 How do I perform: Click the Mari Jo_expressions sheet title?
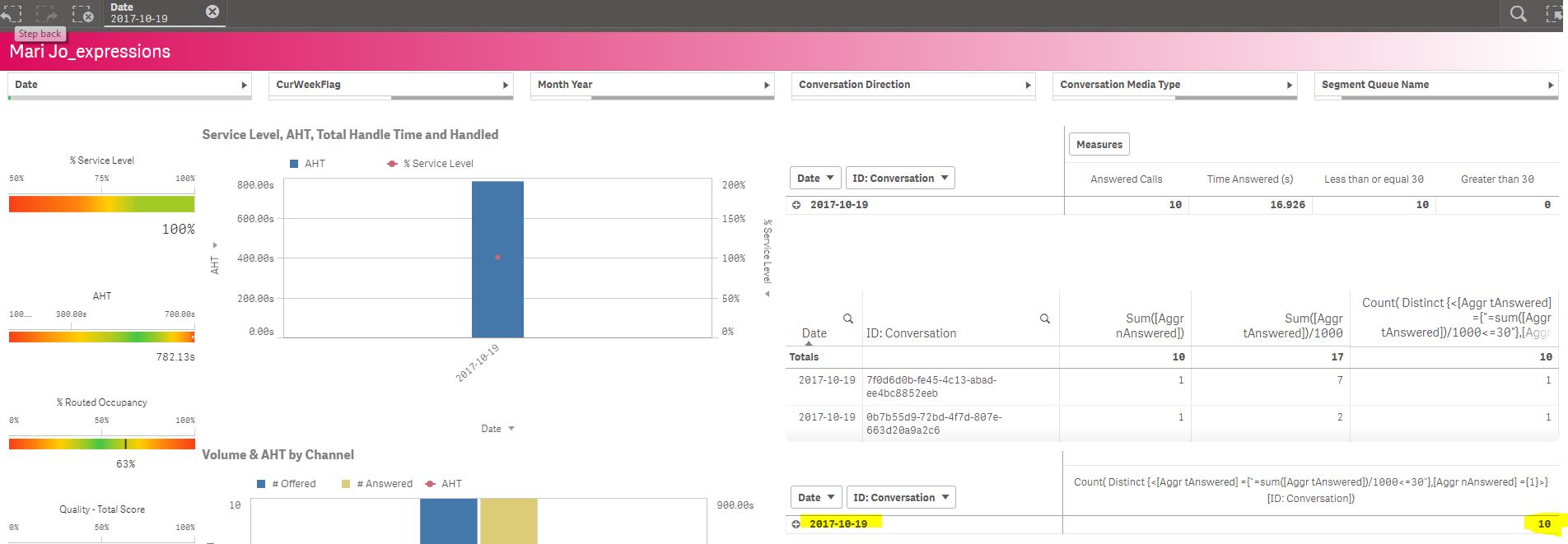pyautogui.click(x=90, y=52)
